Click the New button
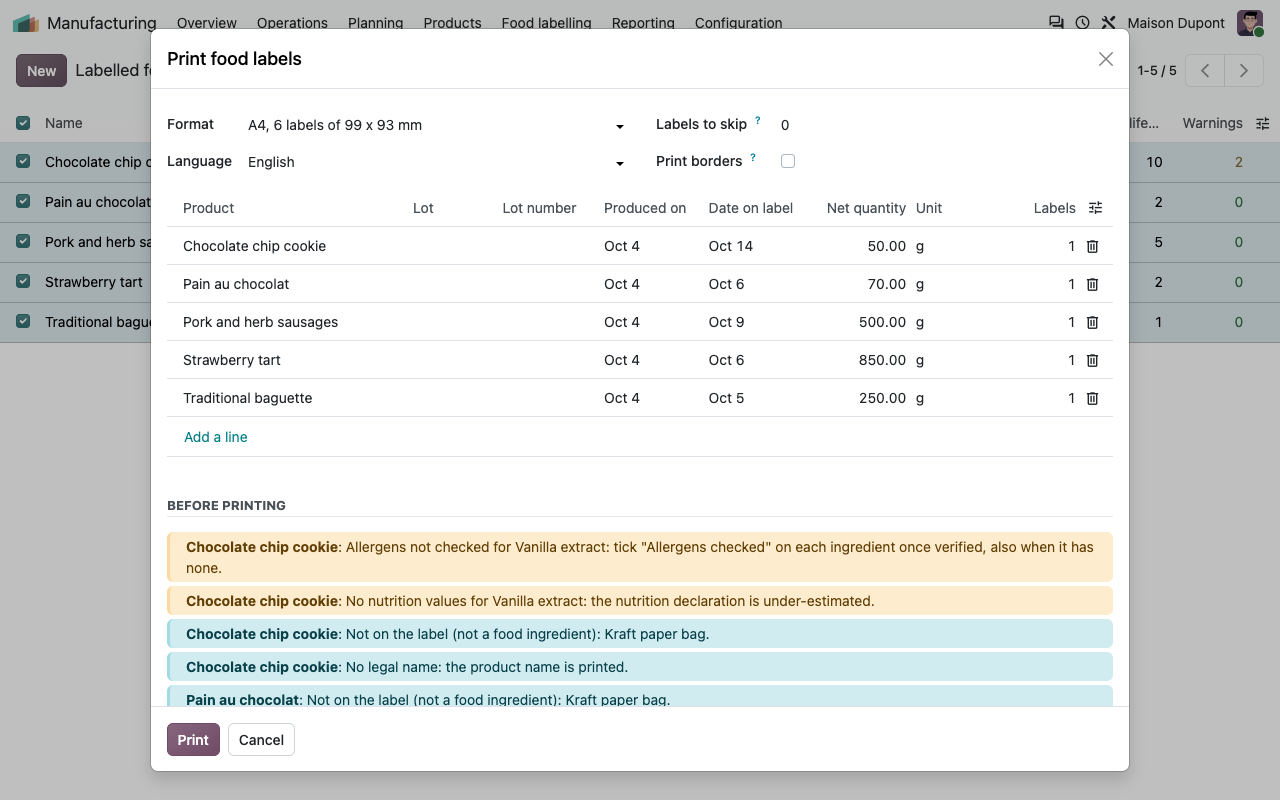Viewport: 1280px width, 800px height. click(x=41, y=70)
